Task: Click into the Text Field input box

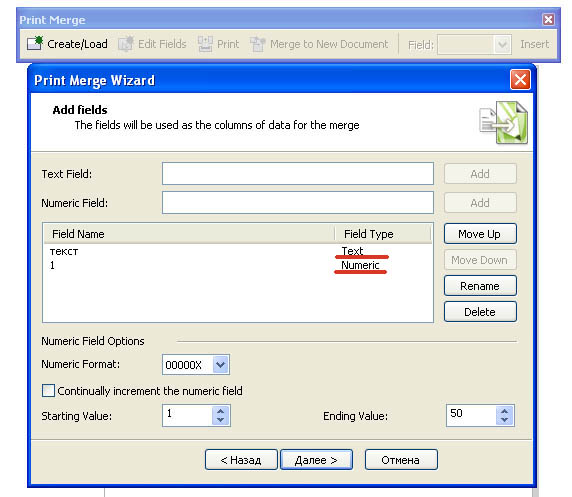Action: 298,174
